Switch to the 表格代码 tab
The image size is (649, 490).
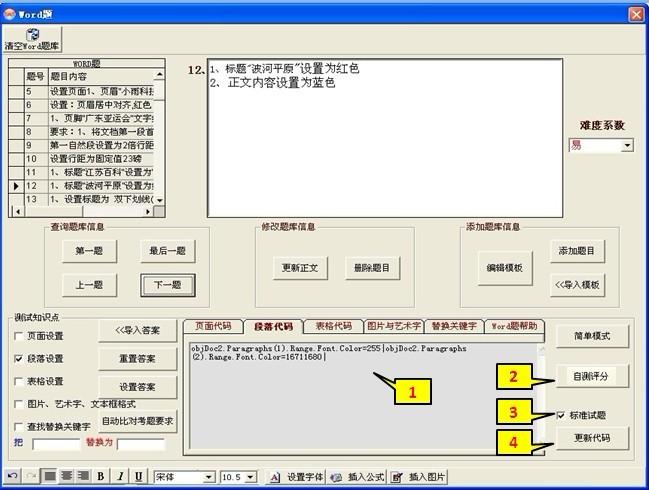click(x=334, y=326)
